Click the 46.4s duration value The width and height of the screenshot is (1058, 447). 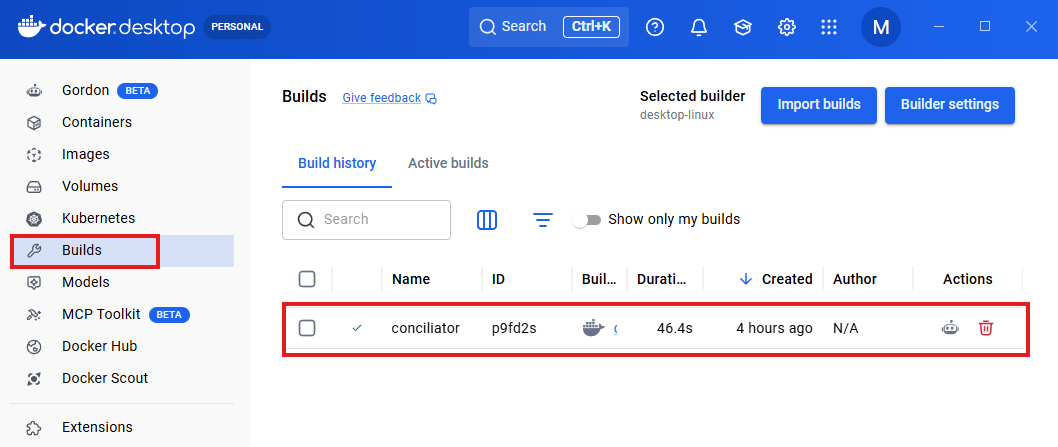tap(675, 329)
